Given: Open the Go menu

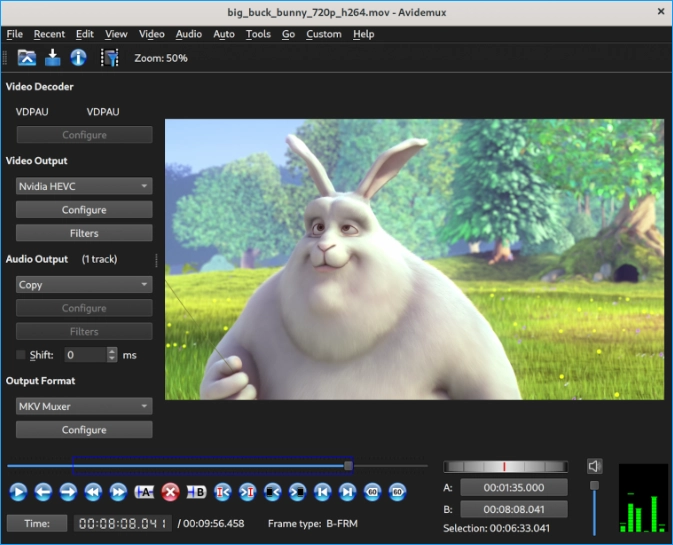Looking at the screenshot, I should pos(288,34).
